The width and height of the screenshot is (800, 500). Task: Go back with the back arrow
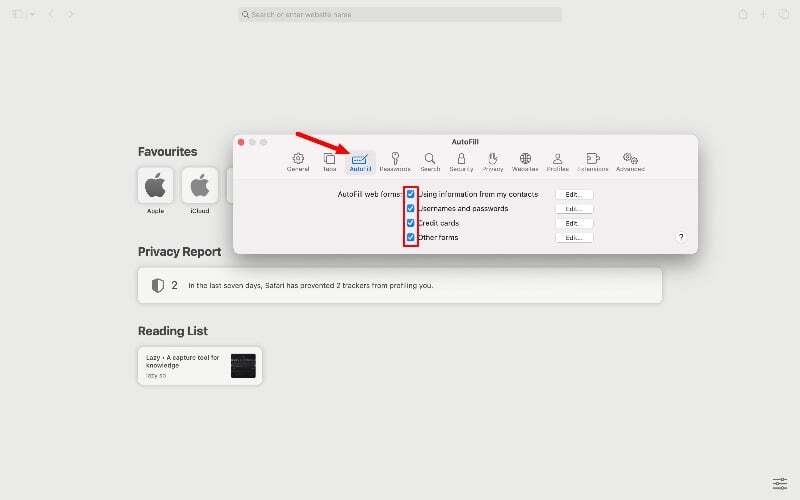click(51, 14)
